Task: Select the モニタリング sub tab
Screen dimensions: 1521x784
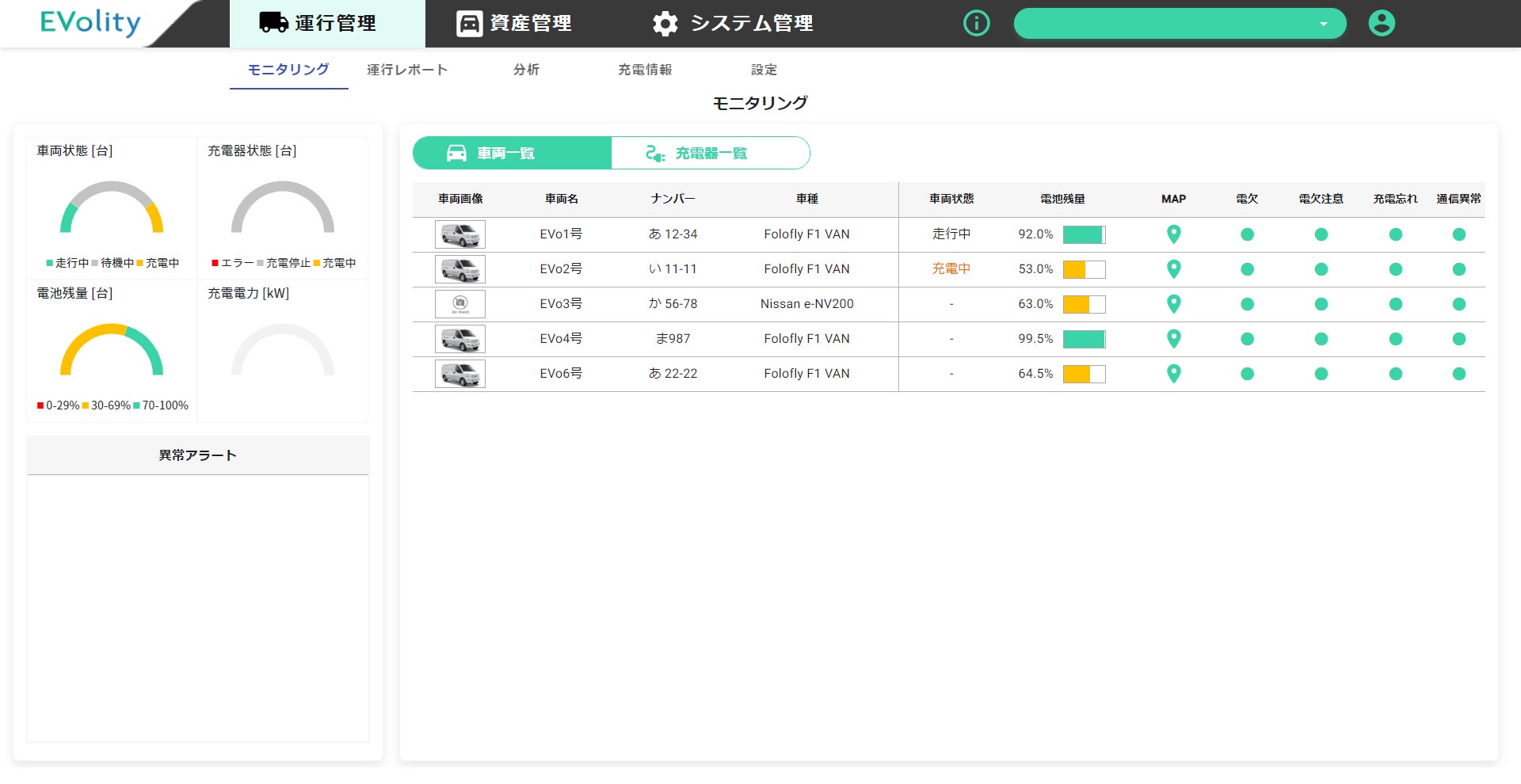Action: (x=288, y=70)
